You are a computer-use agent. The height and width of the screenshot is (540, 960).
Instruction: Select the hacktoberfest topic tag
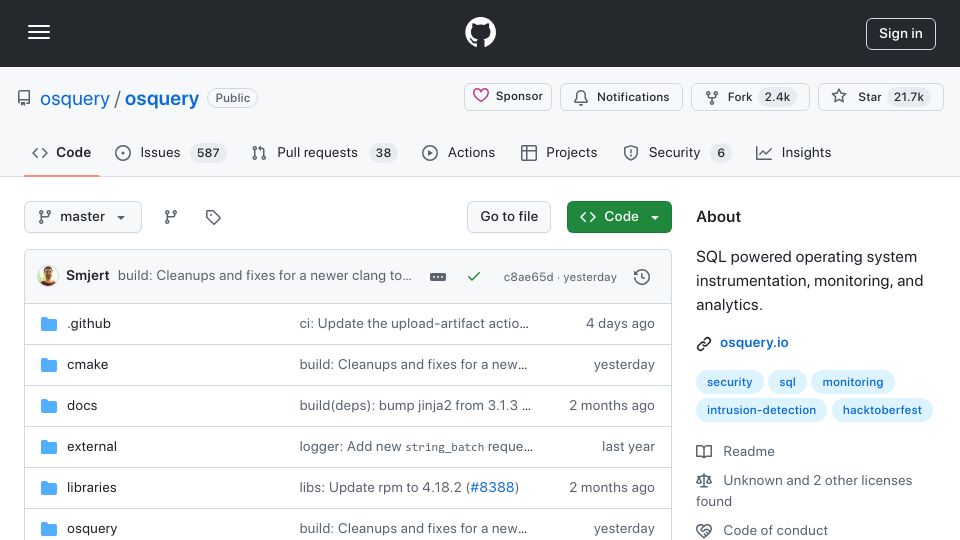(x=882, y=410)
